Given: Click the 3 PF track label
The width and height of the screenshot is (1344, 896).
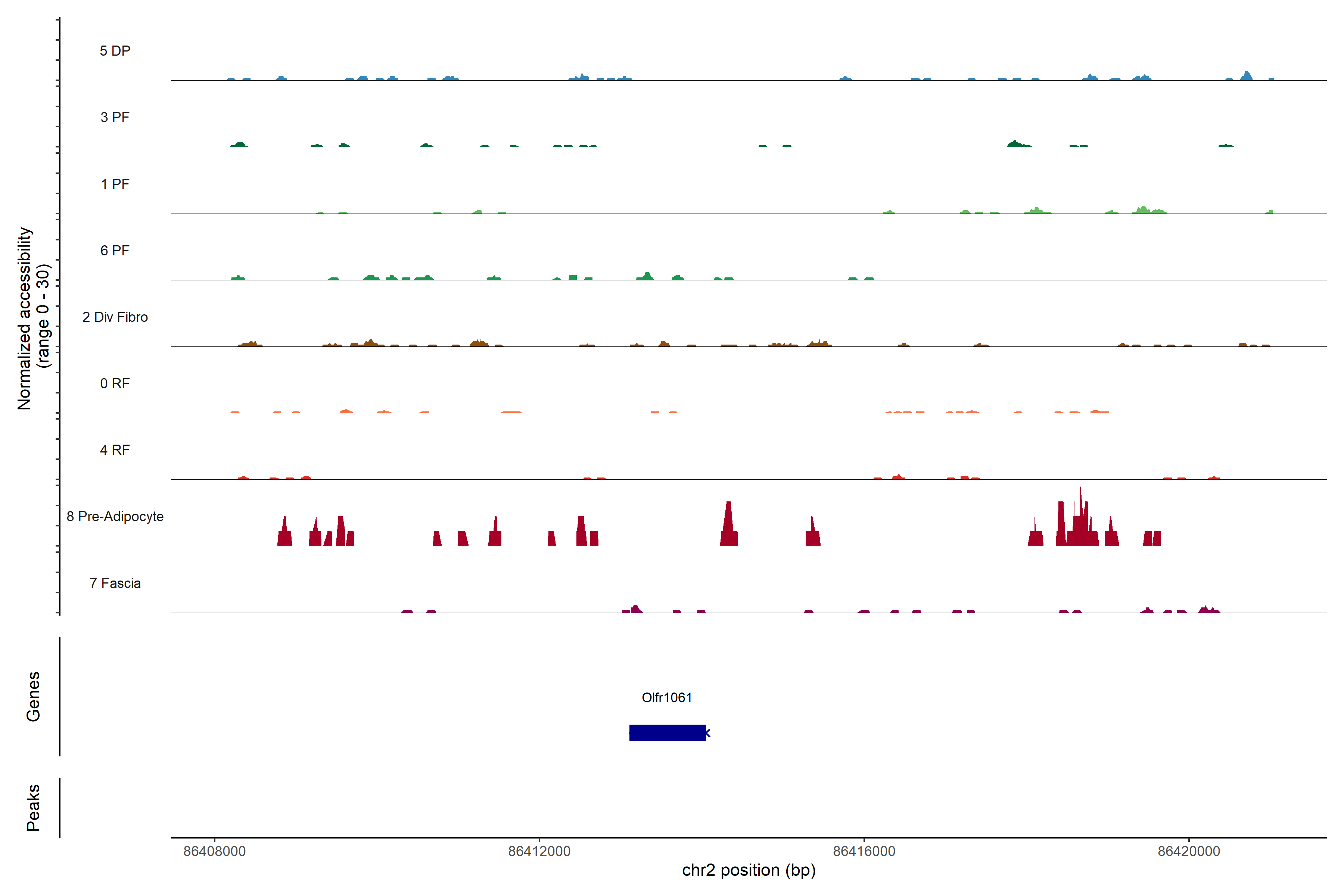Looking at the screenshot, I should pyautogui.click(x=115, y=117).
